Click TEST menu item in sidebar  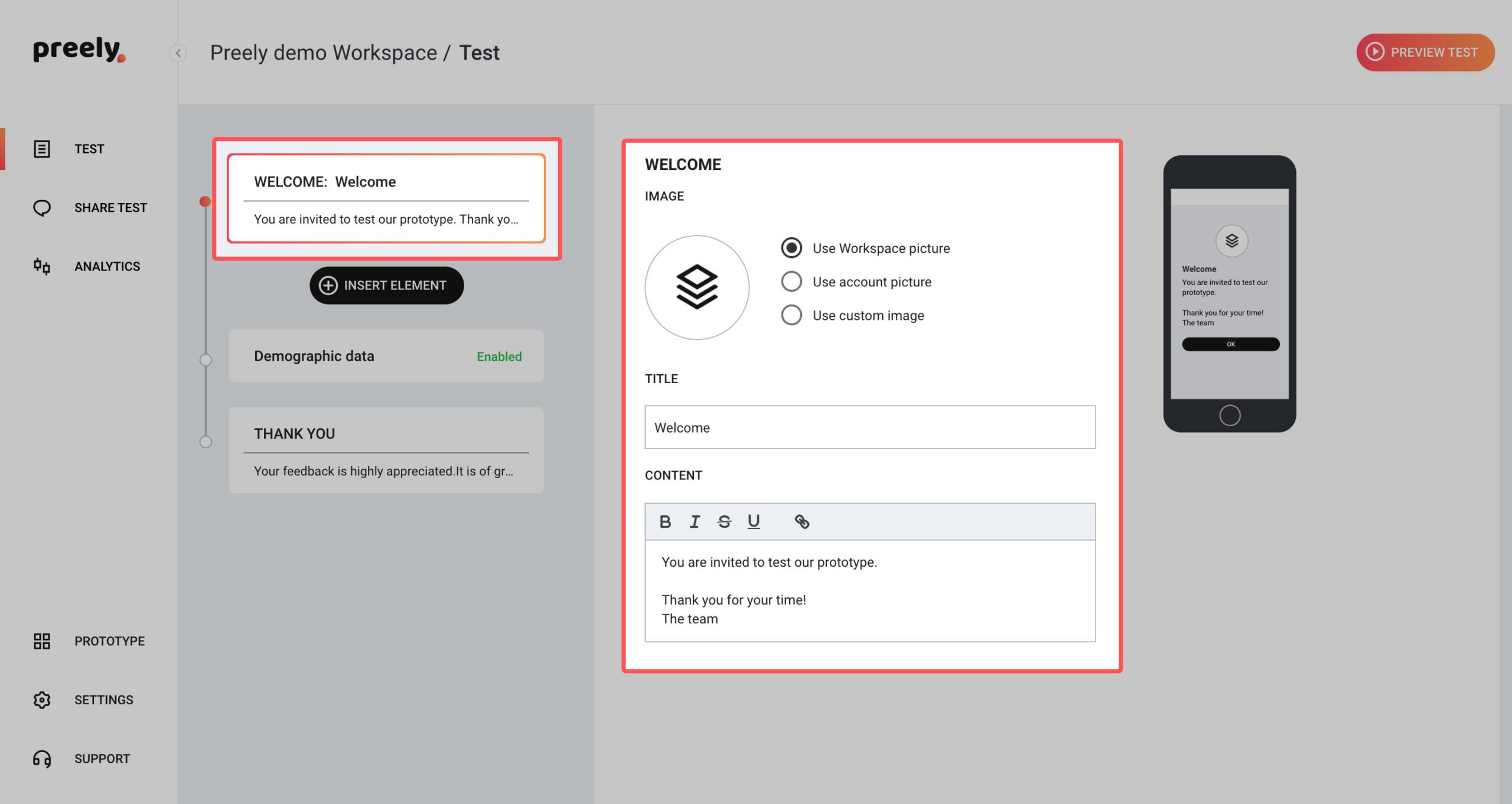(89, 148)
